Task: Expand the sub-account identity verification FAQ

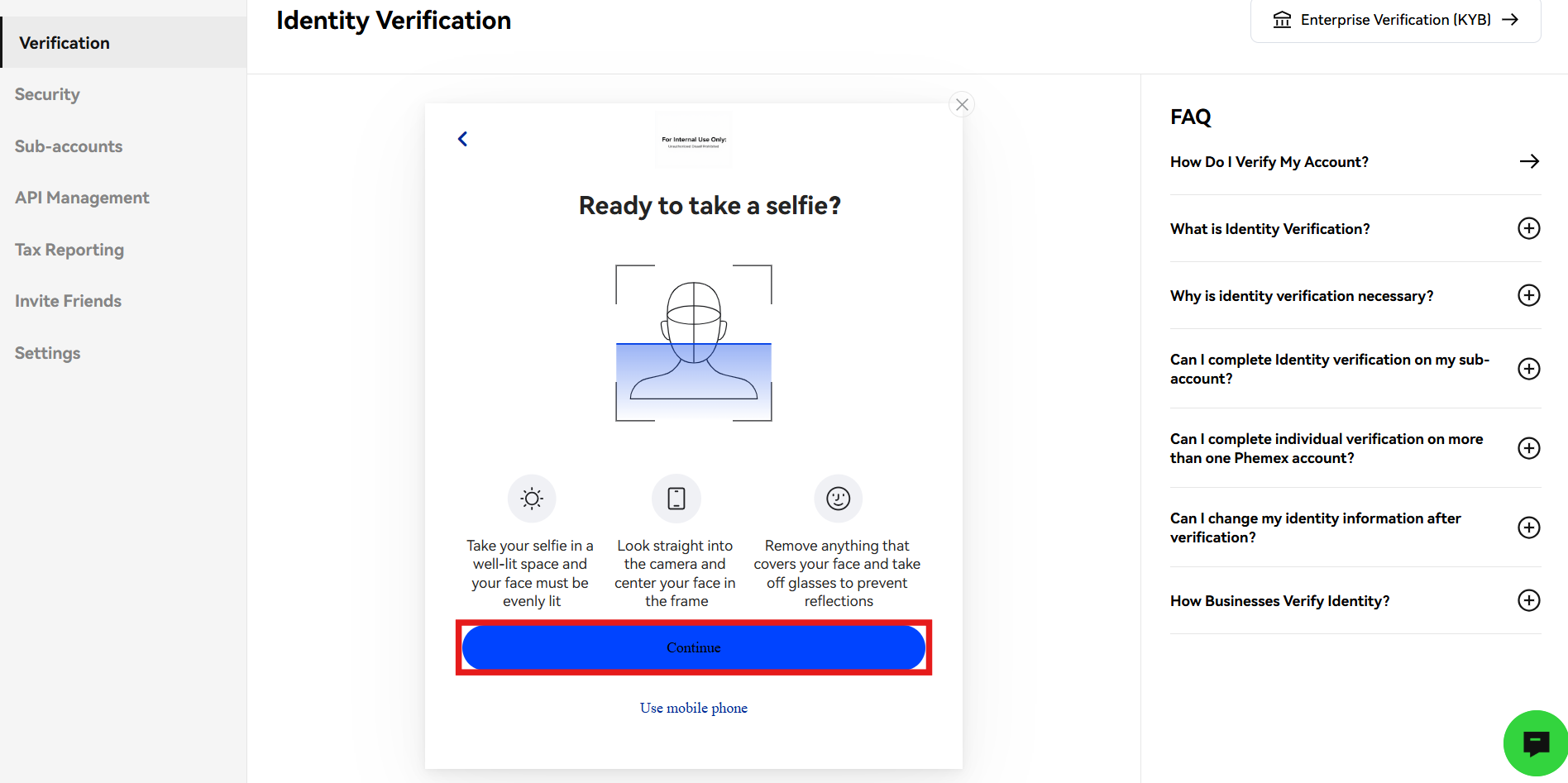Action: point(1529,369)
